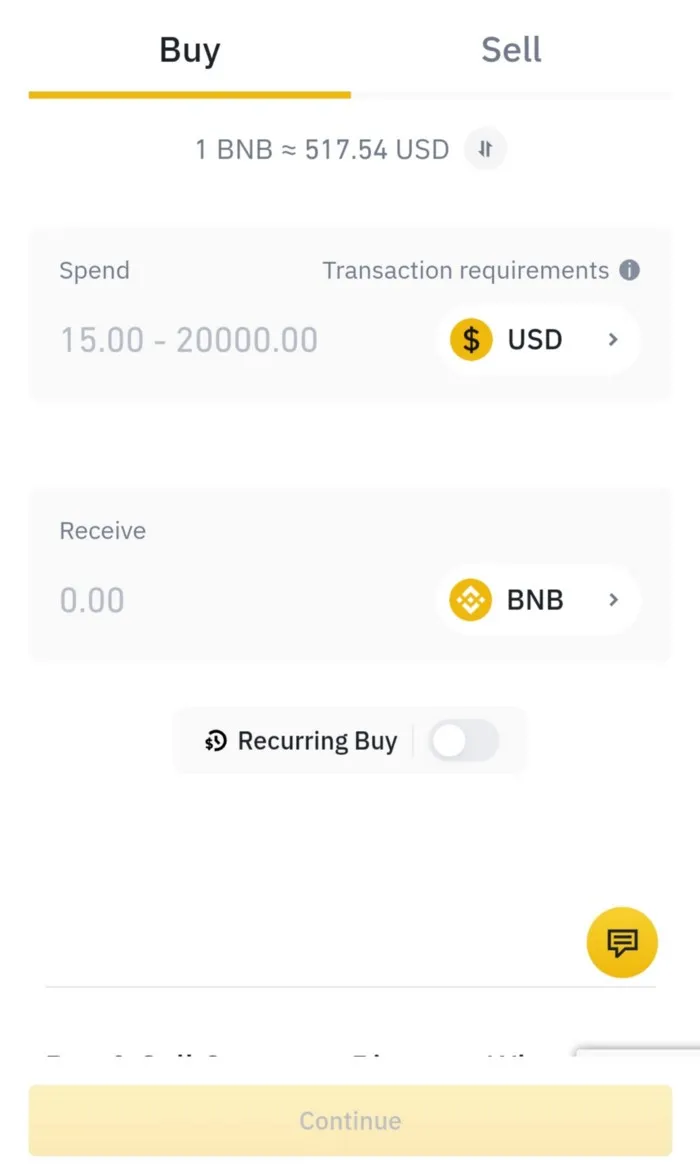Viewport: 700px width, 1171px height.
Task: Tap the BNB diamond logo in the Receive row
Action: pos(469,600)
